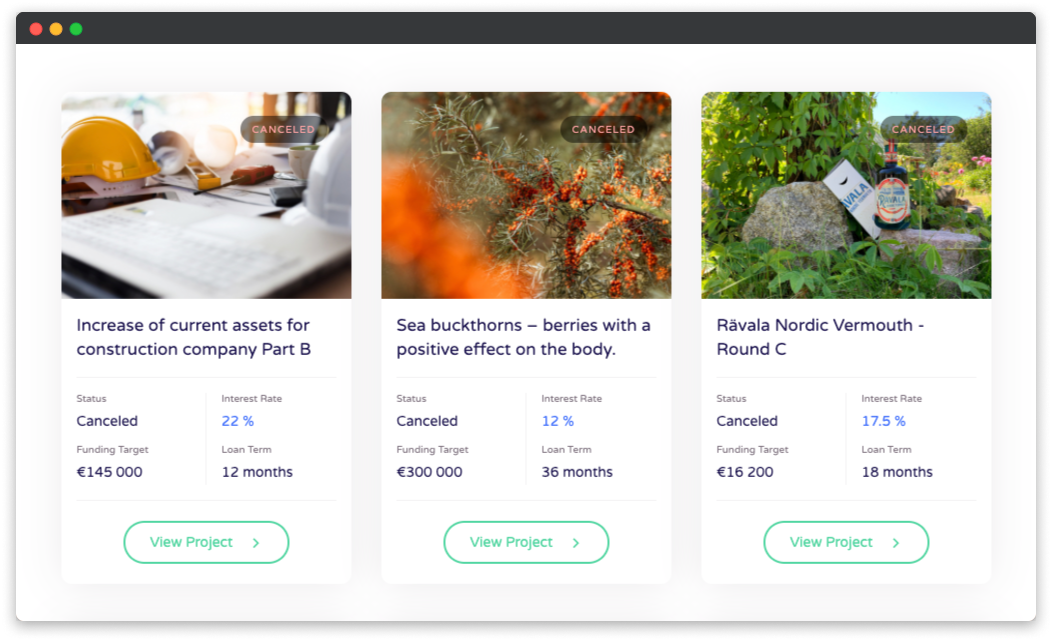1052x641 pixels.
Task: Click the yellow minimize traffic light
Action: click(55, 28)
